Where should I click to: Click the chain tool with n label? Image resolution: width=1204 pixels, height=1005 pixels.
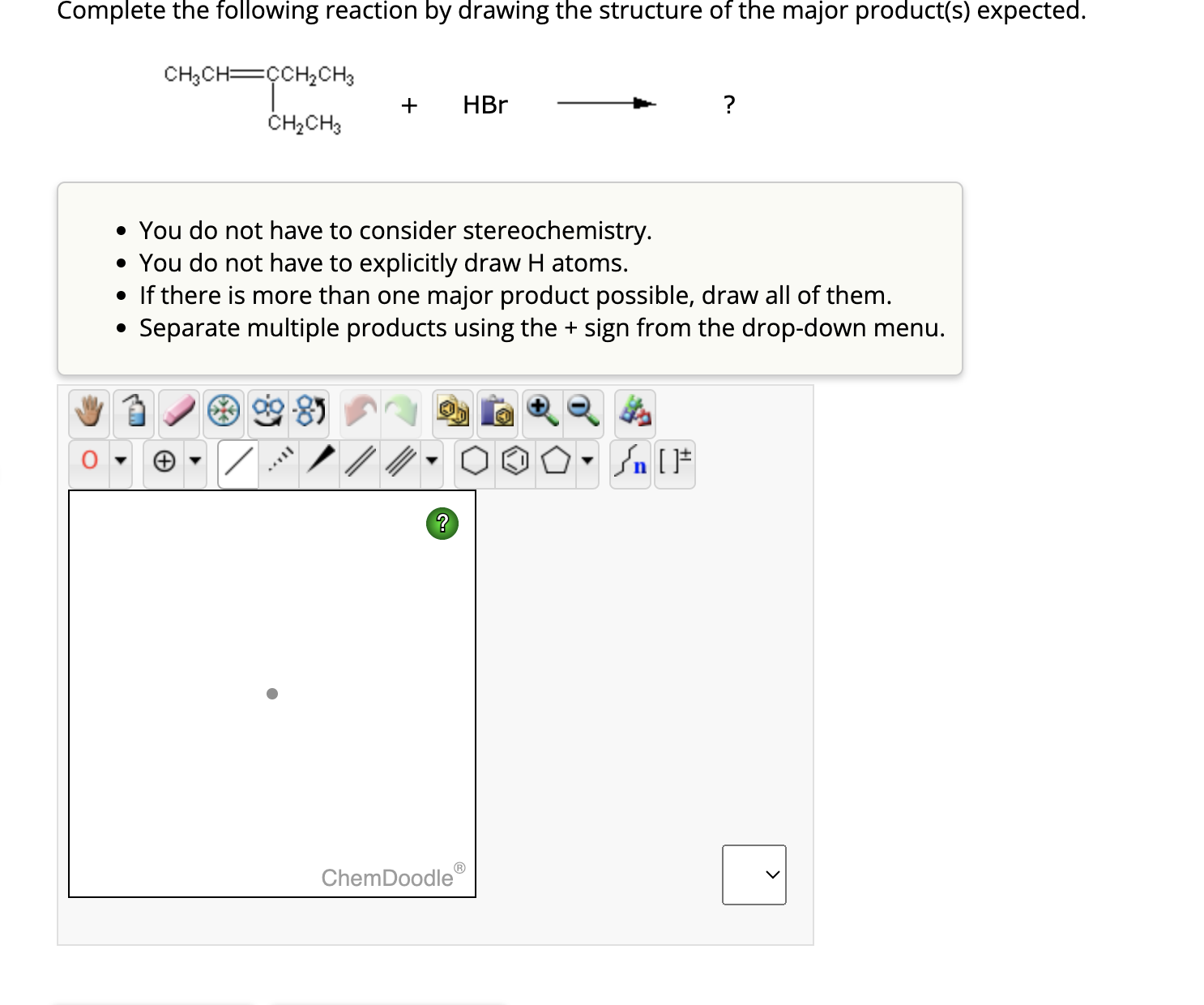pos(630,463)
